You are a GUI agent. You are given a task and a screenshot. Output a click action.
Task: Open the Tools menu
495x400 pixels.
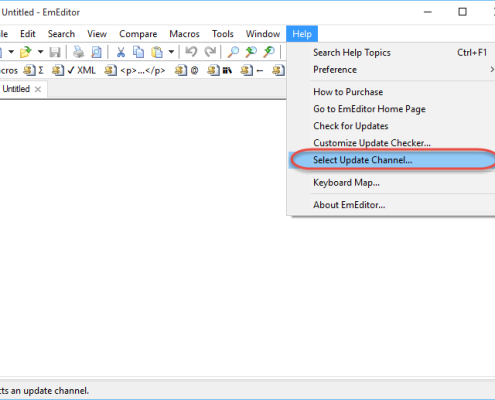click(223, 34)
